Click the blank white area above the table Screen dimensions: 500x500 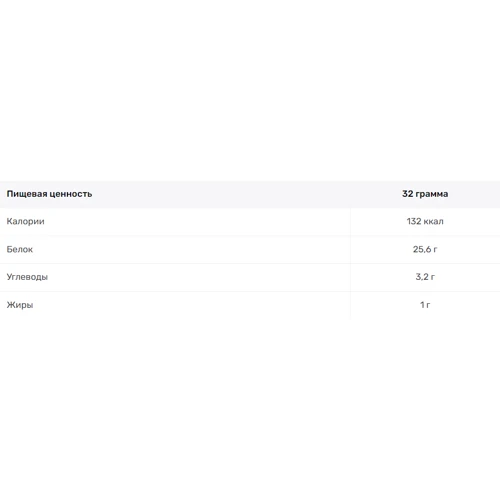tap(250, 90)
